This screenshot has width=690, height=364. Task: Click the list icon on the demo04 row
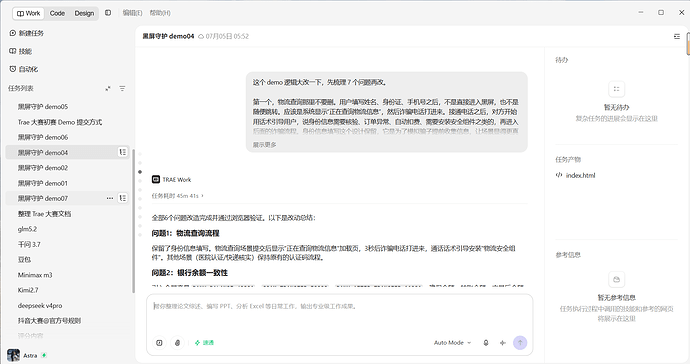pyautogui.click(x=123, y=152)
